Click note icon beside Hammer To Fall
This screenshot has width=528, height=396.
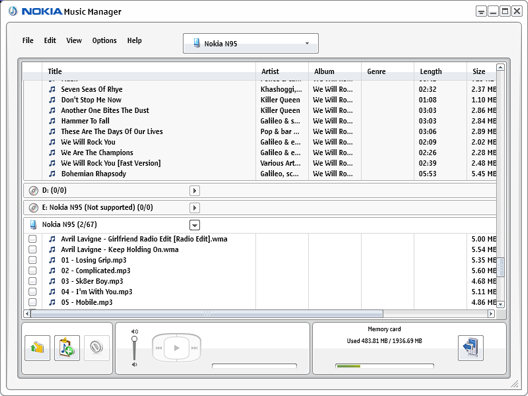coord(52,121)
